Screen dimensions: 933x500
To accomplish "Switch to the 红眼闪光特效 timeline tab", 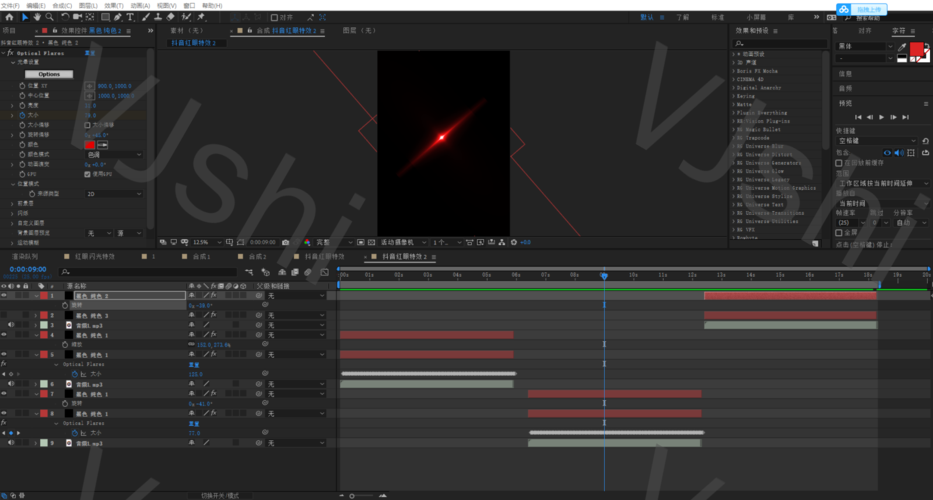I will pos(94,257).
